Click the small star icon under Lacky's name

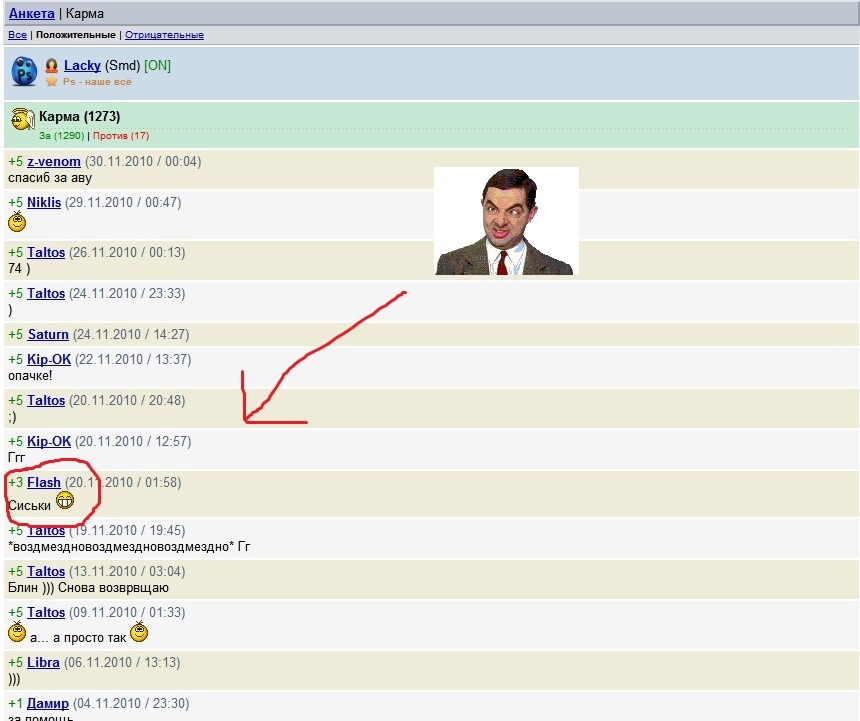tap(52, 82)
